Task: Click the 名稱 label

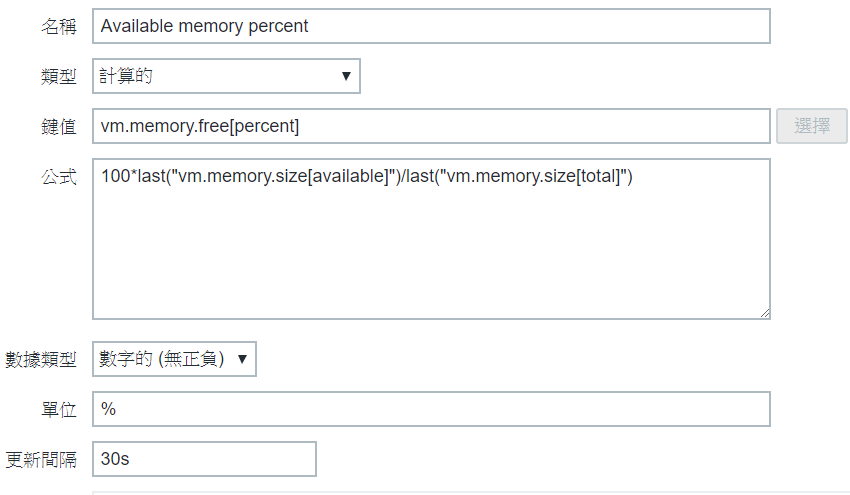Action: [x=58, y=27]
